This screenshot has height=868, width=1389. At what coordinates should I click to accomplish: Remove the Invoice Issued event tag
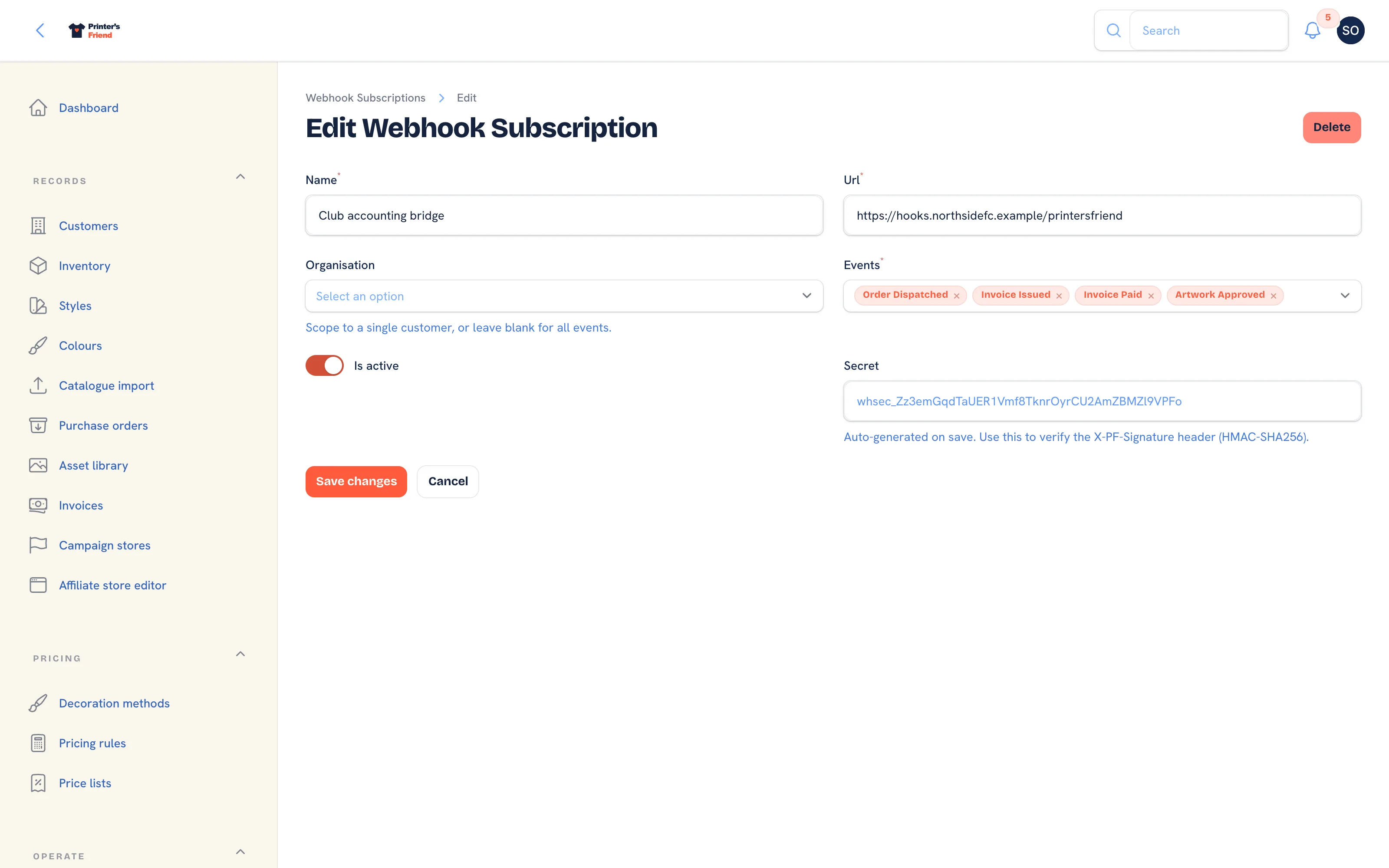pyautogui.click(x=1059, y=296)
